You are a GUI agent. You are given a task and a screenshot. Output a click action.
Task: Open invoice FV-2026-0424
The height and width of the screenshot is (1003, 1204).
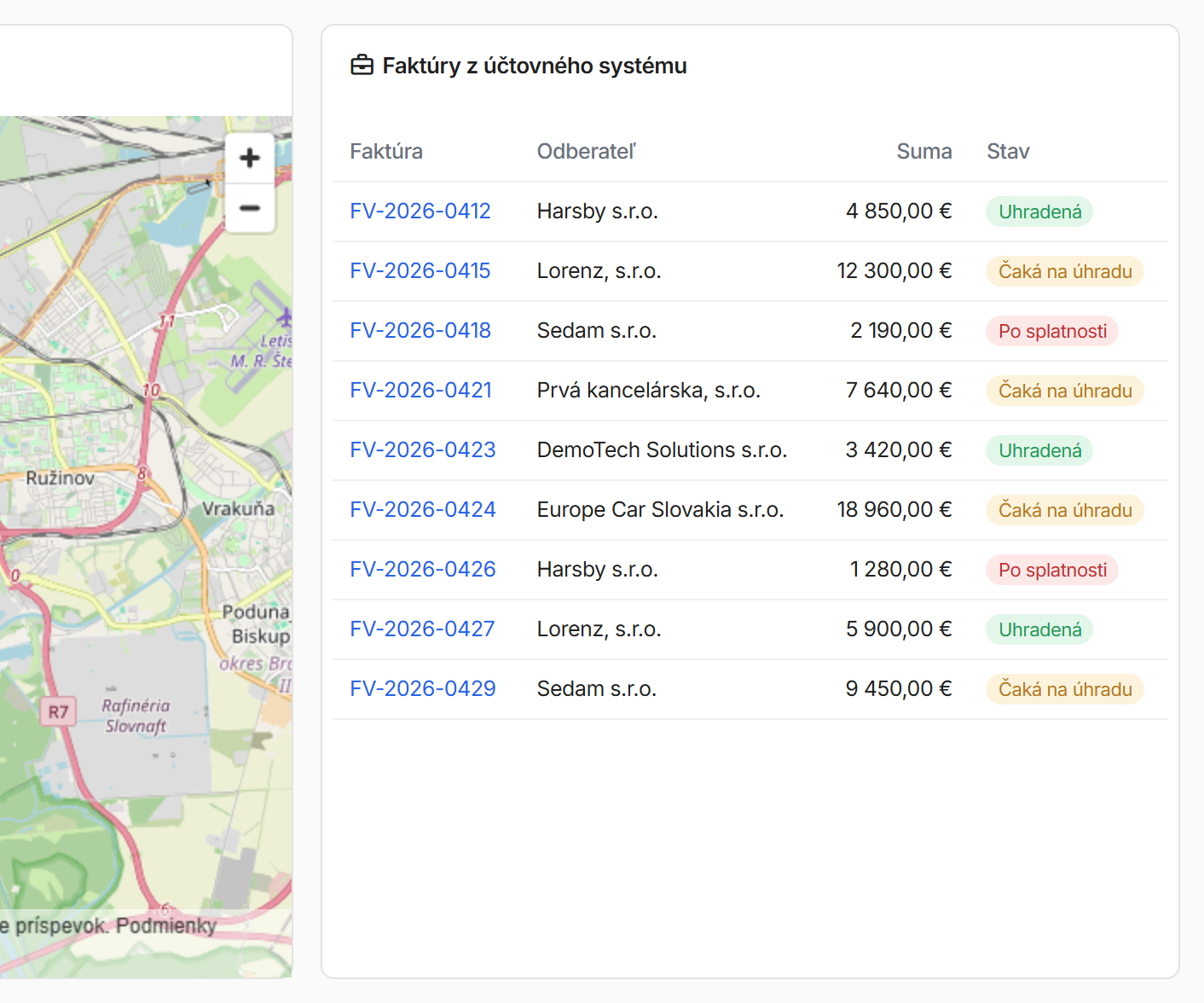click(423, 510)
